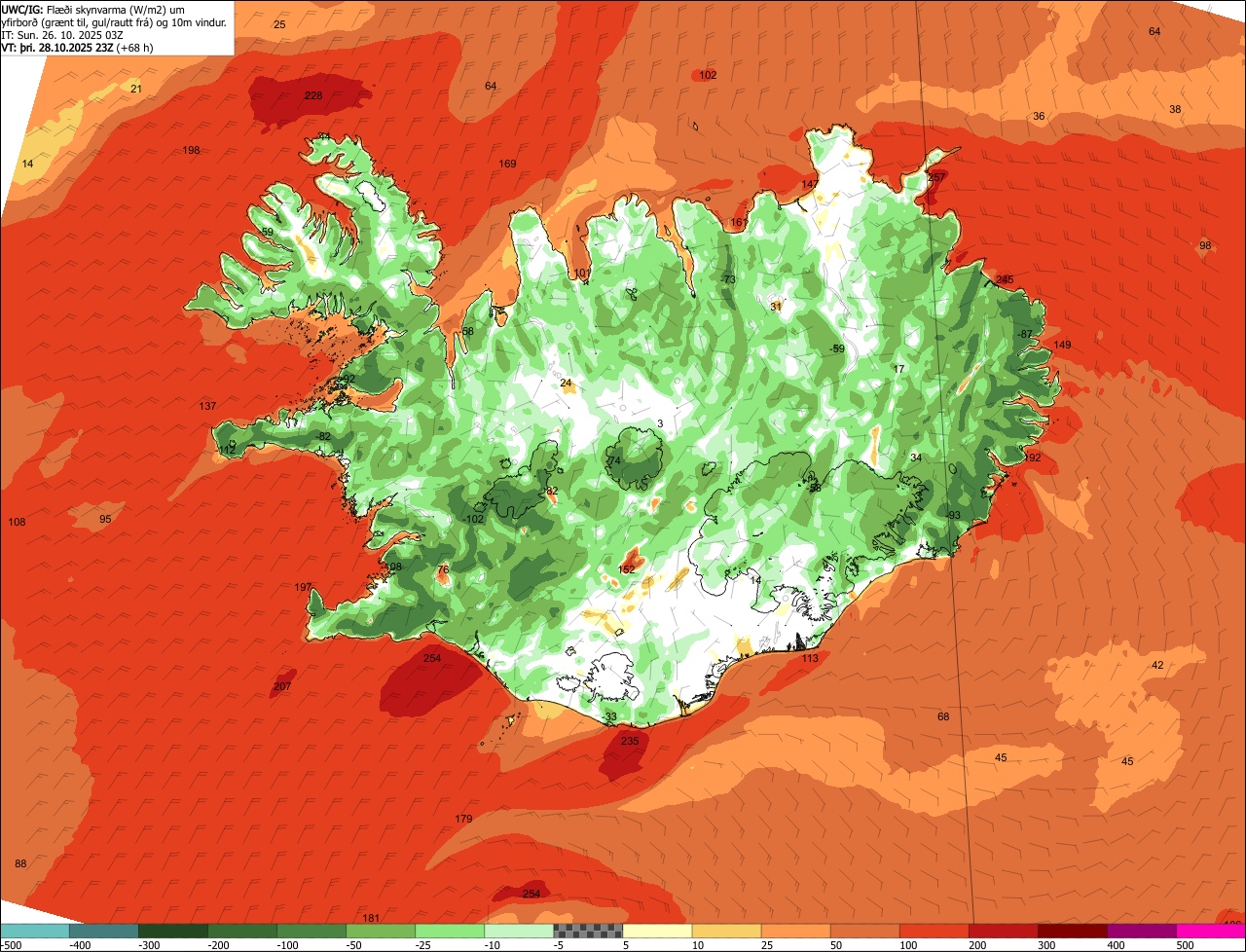
Task: Pick the 113 value on the south coast
Action: point(810,658)
